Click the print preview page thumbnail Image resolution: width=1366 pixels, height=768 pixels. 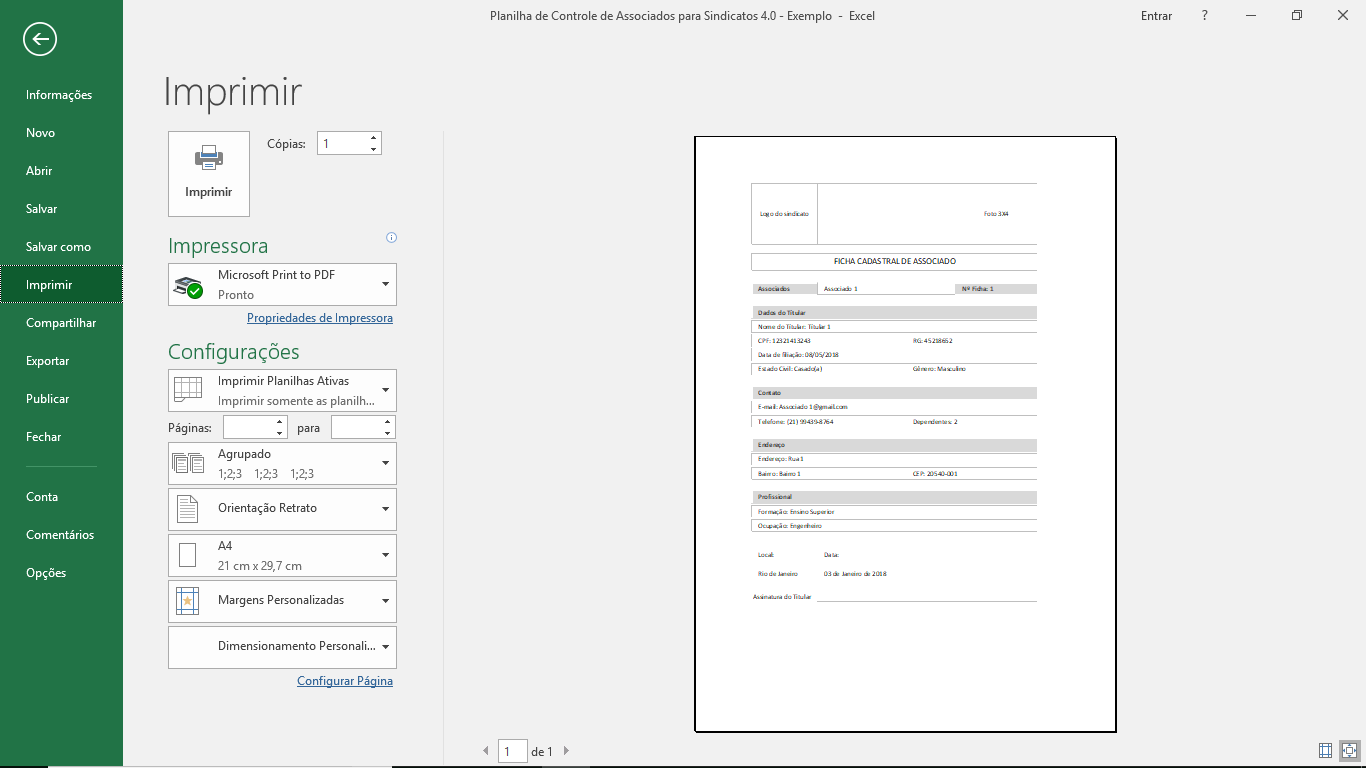(x=904, y=434)
